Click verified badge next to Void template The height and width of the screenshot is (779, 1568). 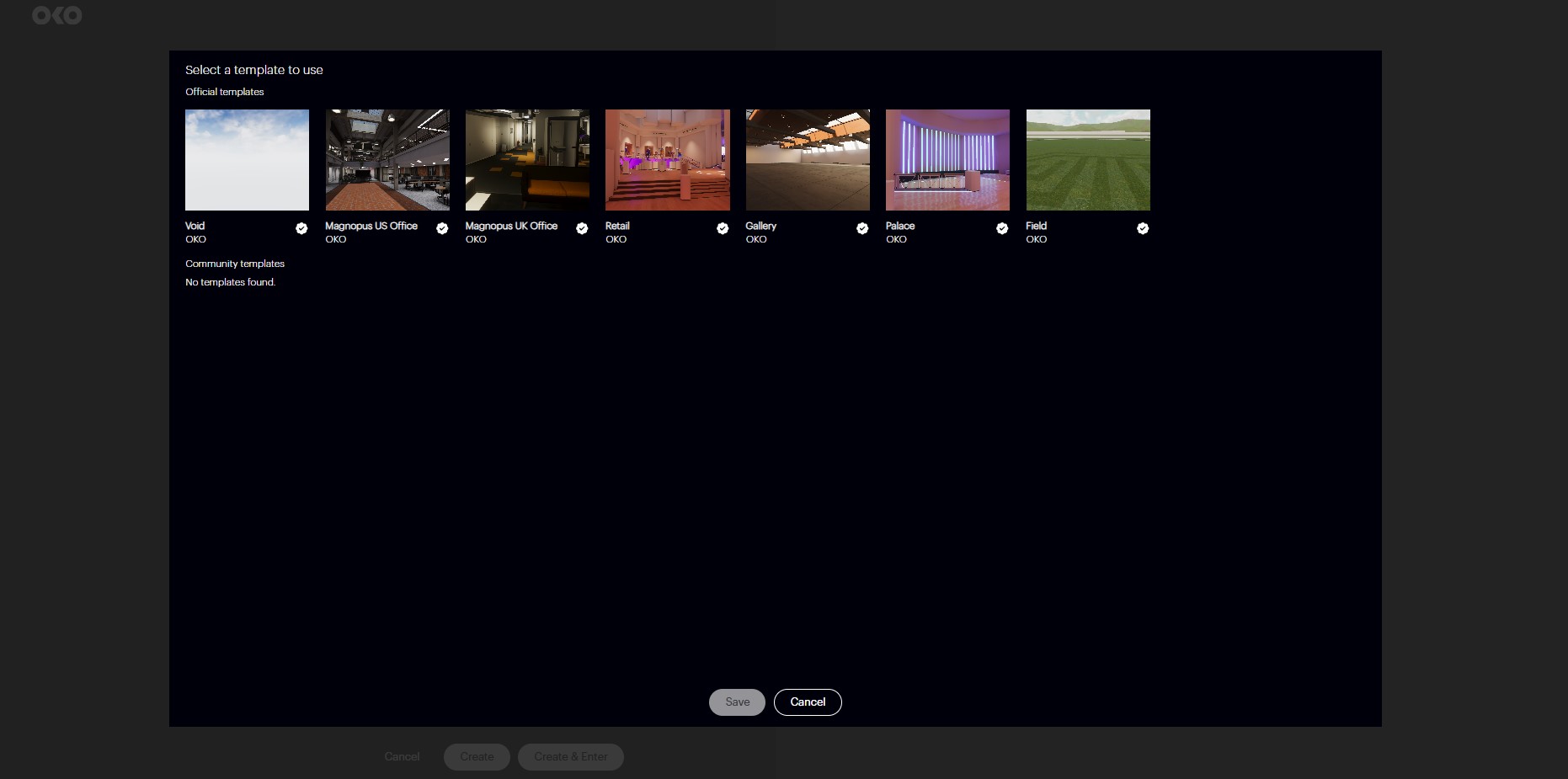[301, 228]
